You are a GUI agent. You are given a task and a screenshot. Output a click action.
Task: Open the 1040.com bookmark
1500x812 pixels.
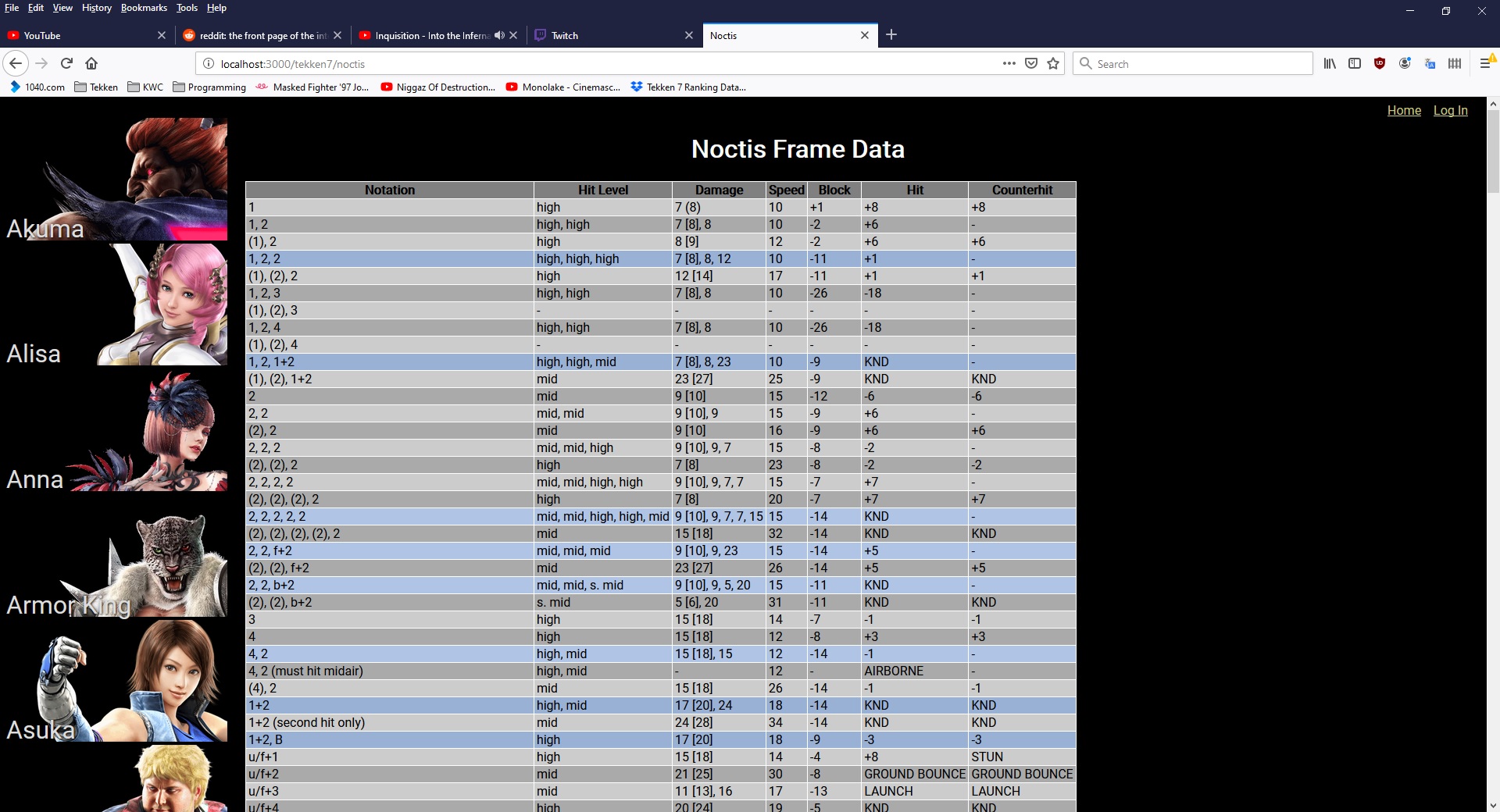[x=37, y=87]
